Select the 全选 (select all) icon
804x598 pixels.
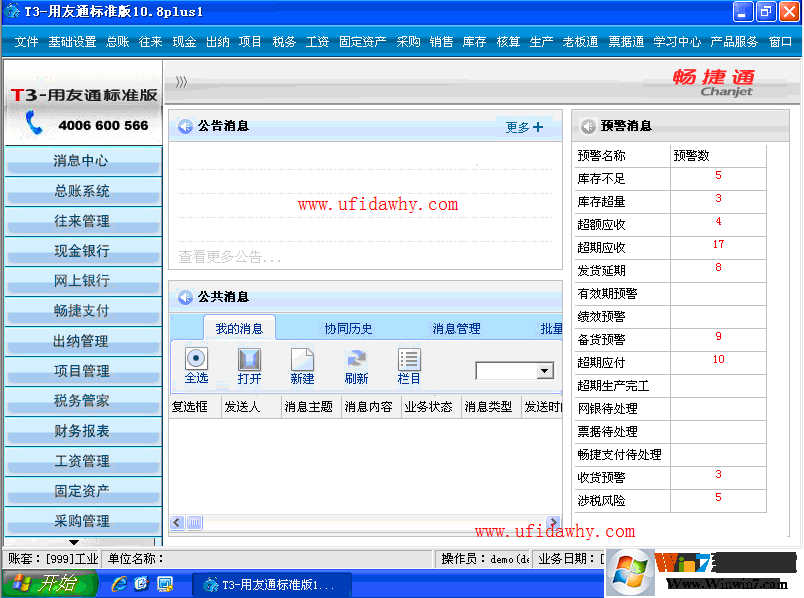point(196,363)
